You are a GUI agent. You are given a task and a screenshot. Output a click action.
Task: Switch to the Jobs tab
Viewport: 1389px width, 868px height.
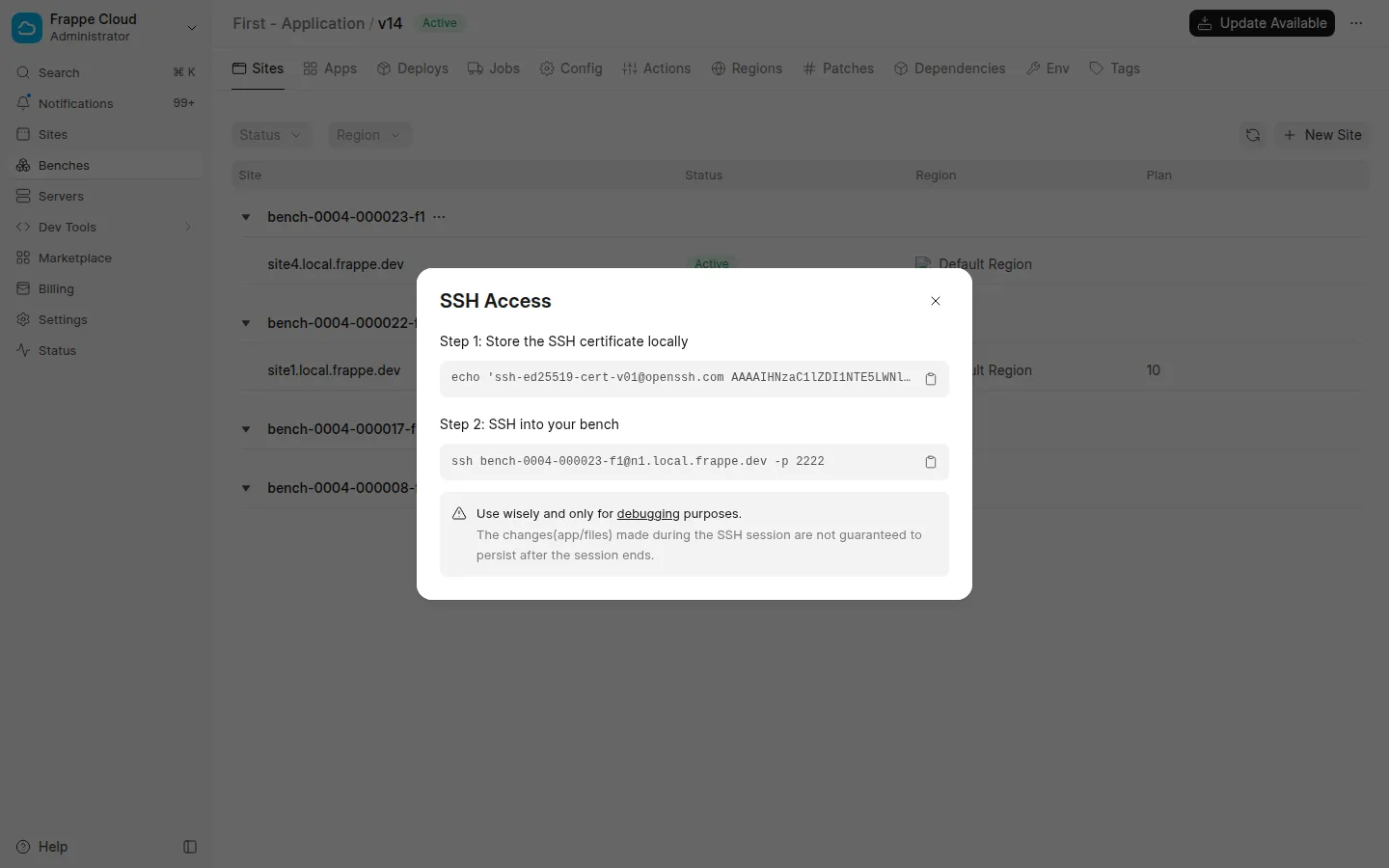(x=493, y=68)
